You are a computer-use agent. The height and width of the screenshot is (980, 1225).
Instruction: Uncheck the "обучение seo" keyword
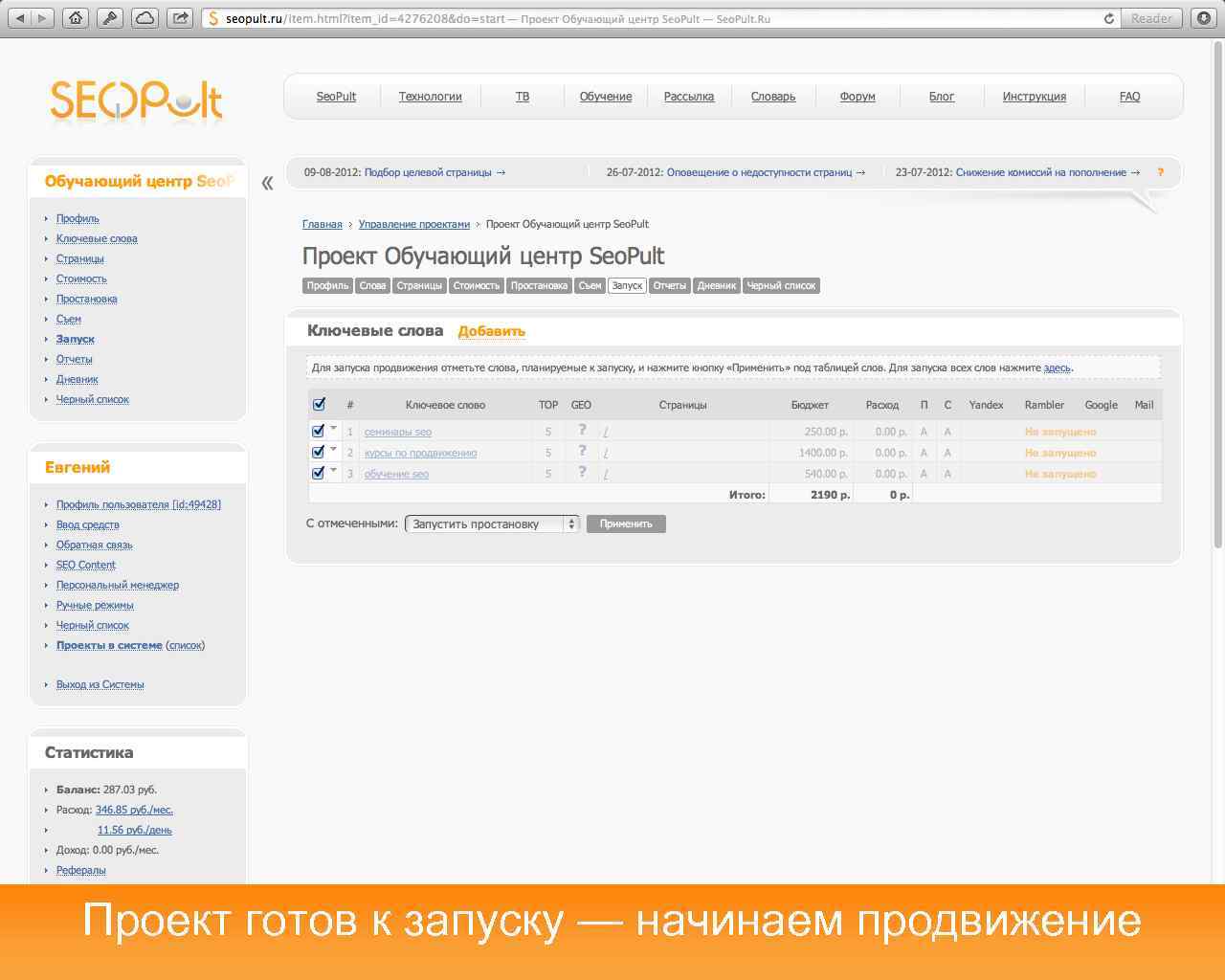click(318, 472)
